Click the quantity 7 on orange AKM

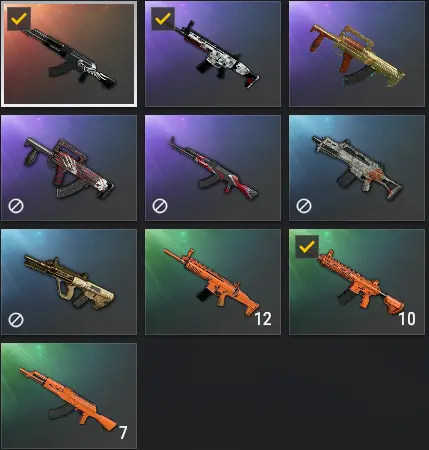[x=123, y=433]
